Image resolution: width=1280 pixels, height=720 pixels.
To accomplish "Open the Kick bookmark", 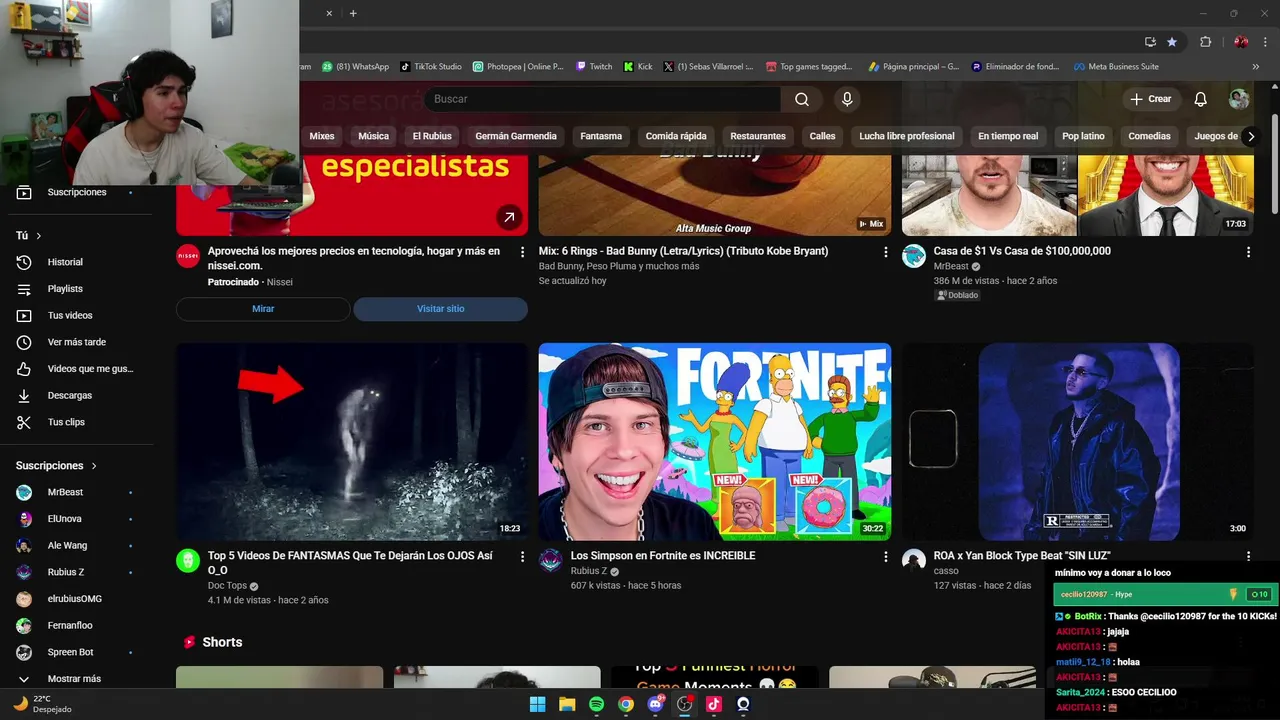I will [x=638, y=67].
